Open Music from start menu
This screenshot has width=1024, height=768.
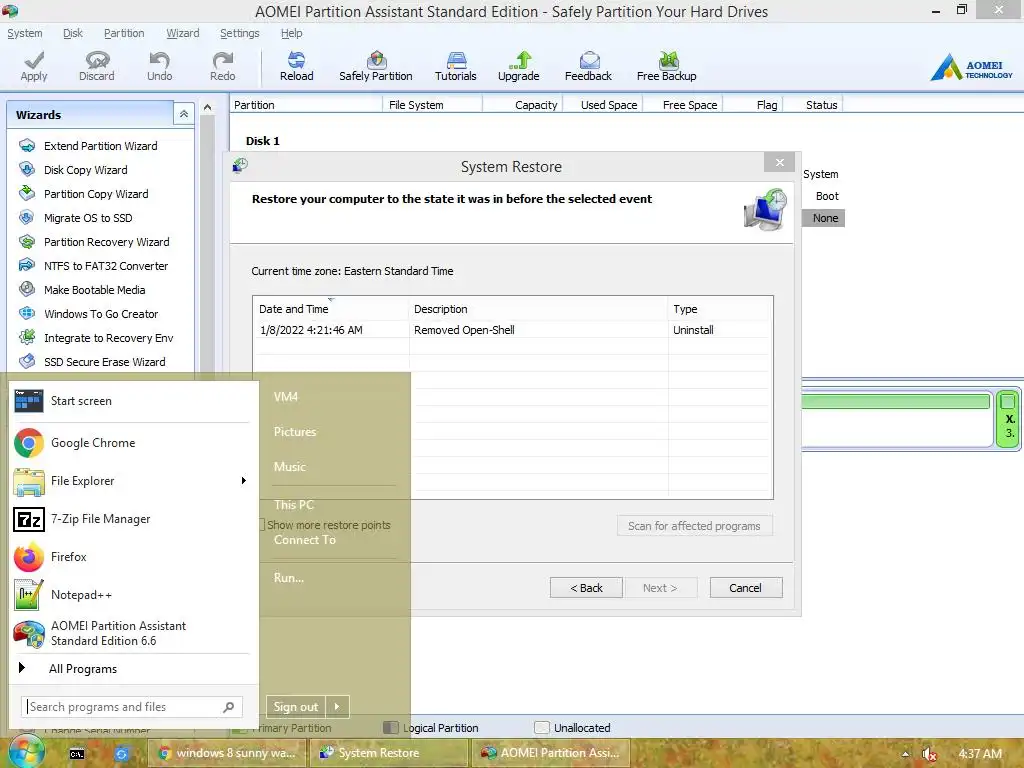(290, 467)
